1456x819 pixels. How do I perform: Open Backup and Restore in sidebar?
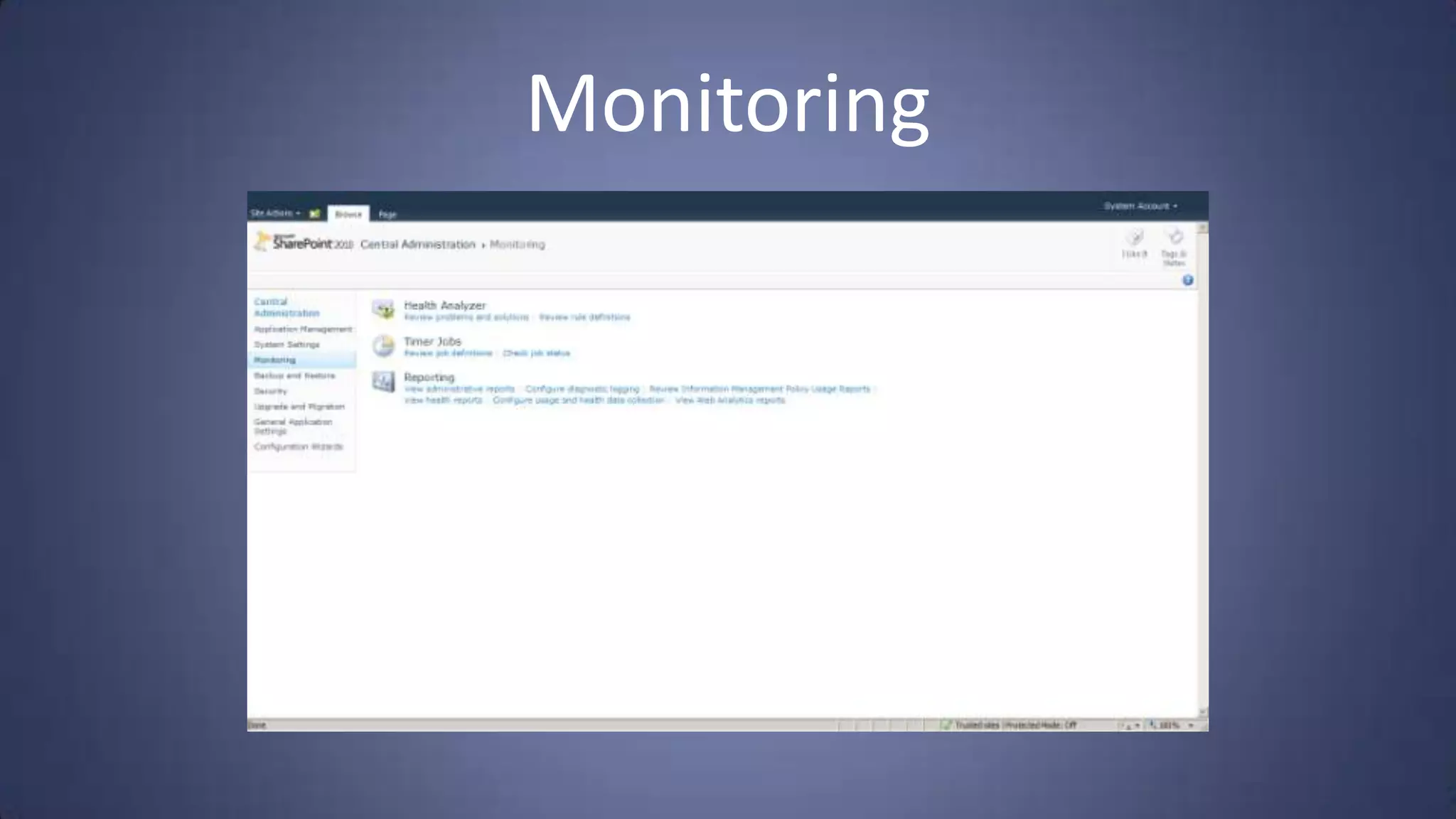(294, 375)
